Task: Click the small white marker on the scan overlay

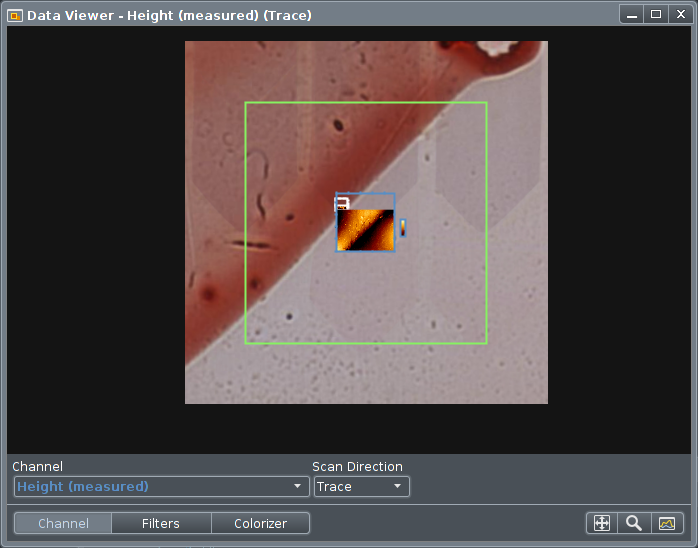Action: click(341, 203)
